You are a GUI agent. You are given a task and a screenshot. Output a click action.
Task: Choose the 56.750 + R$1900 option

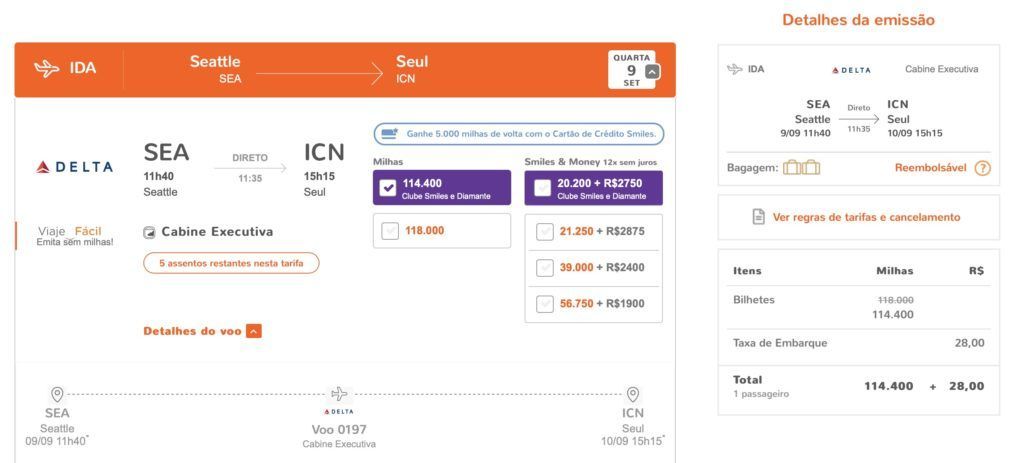[x=545, y=304]
